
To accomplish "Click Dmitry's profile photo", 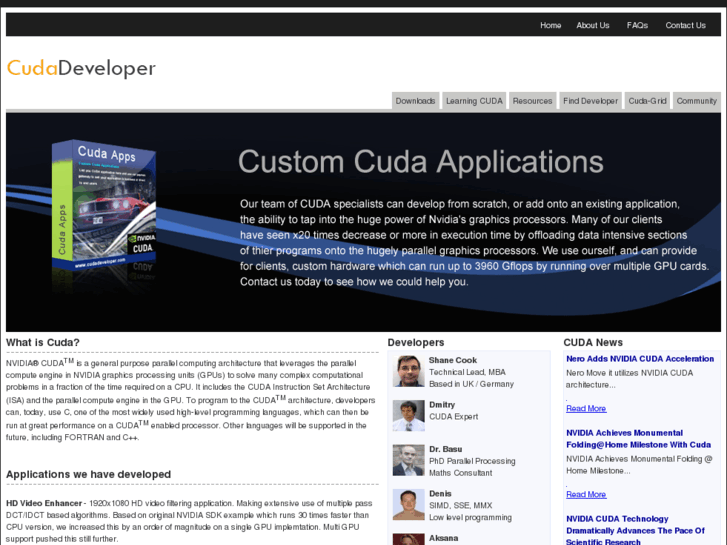I will point(408,416).
